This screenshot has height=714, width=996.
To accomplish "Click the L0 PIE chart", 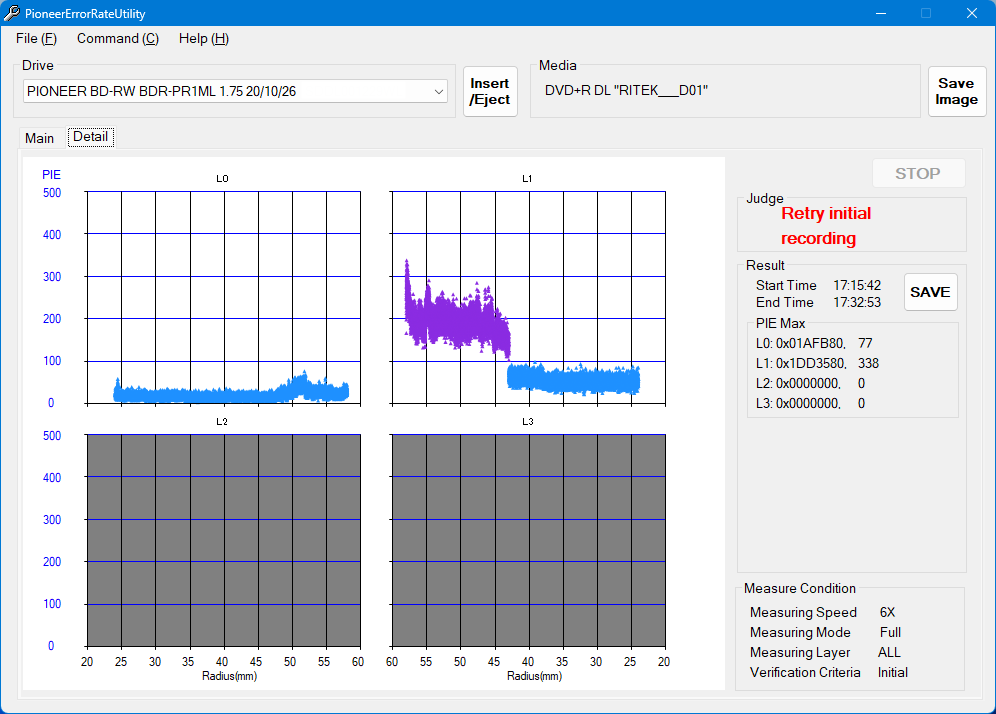I will 224,297.
